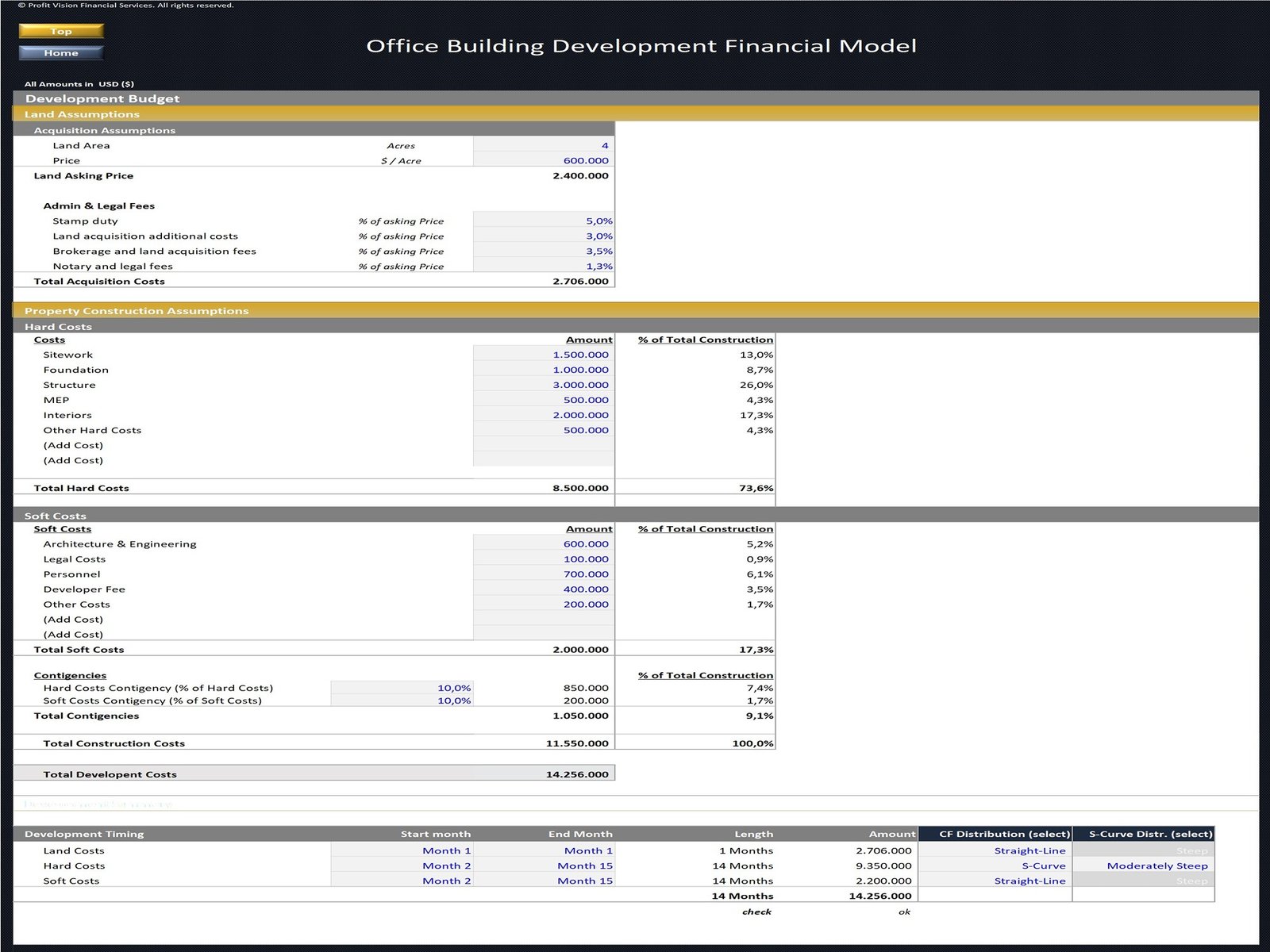Select the Structure amount cell
Image resolution: width=1270 pixels, height=952 pixels.
click(x=544, y=385)
